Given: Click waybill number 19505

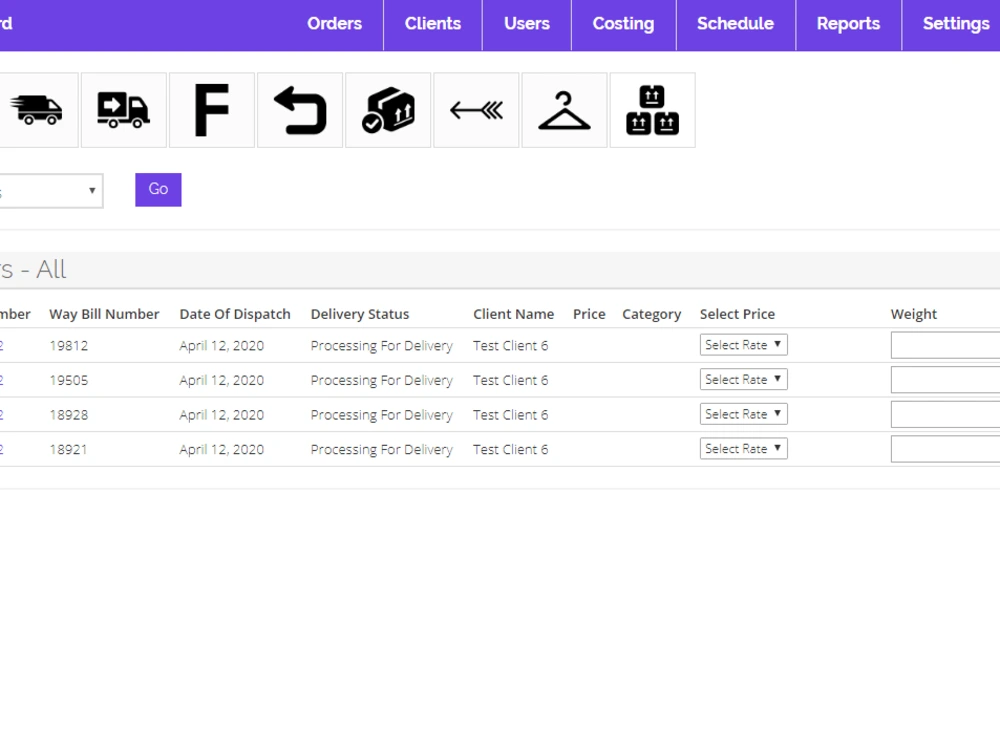Looking at the screenshot, I should [x=69, y=380].
